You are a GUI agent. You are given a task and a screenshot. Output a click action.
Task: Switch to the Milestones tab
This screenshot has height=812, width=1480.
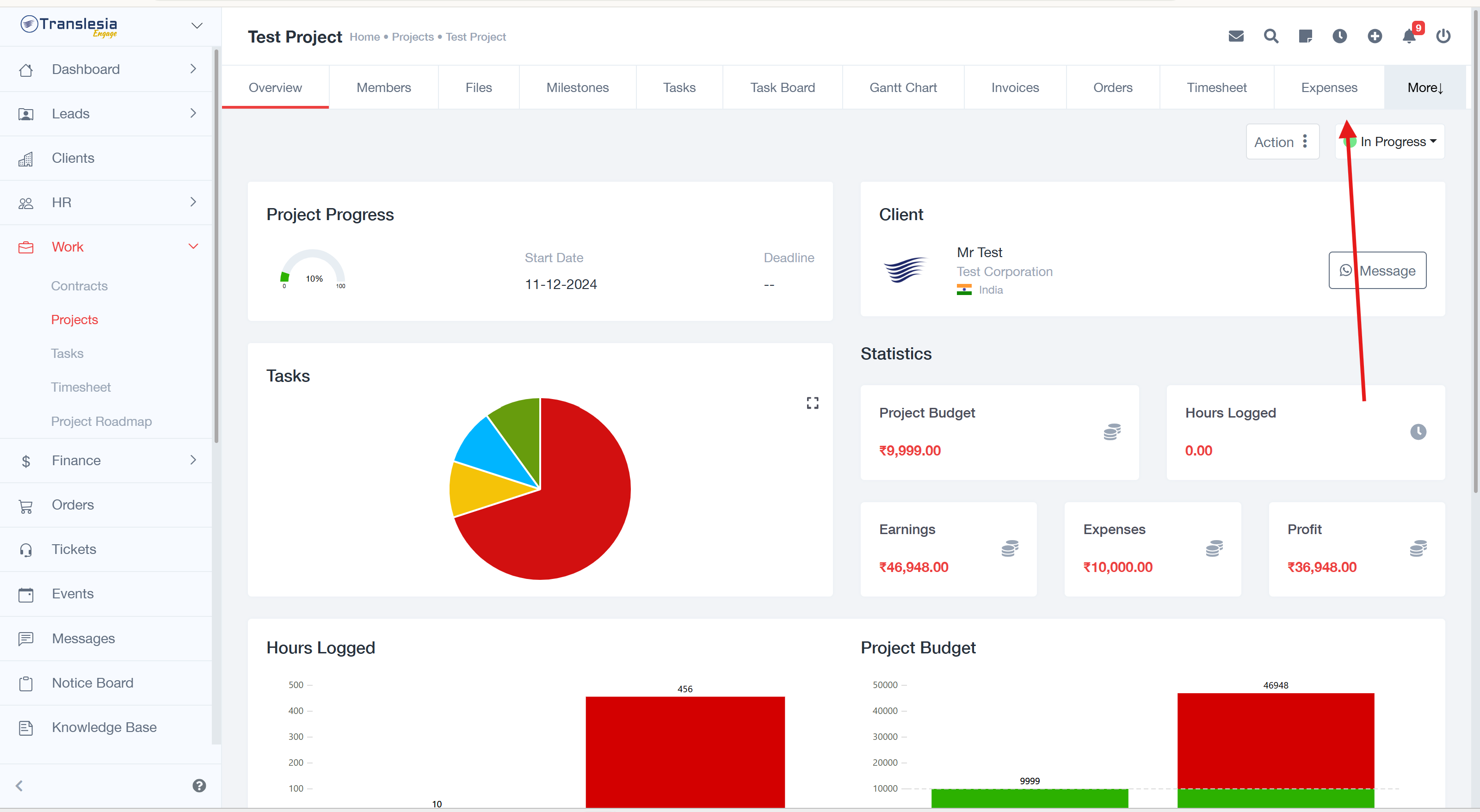click(577, 88)
